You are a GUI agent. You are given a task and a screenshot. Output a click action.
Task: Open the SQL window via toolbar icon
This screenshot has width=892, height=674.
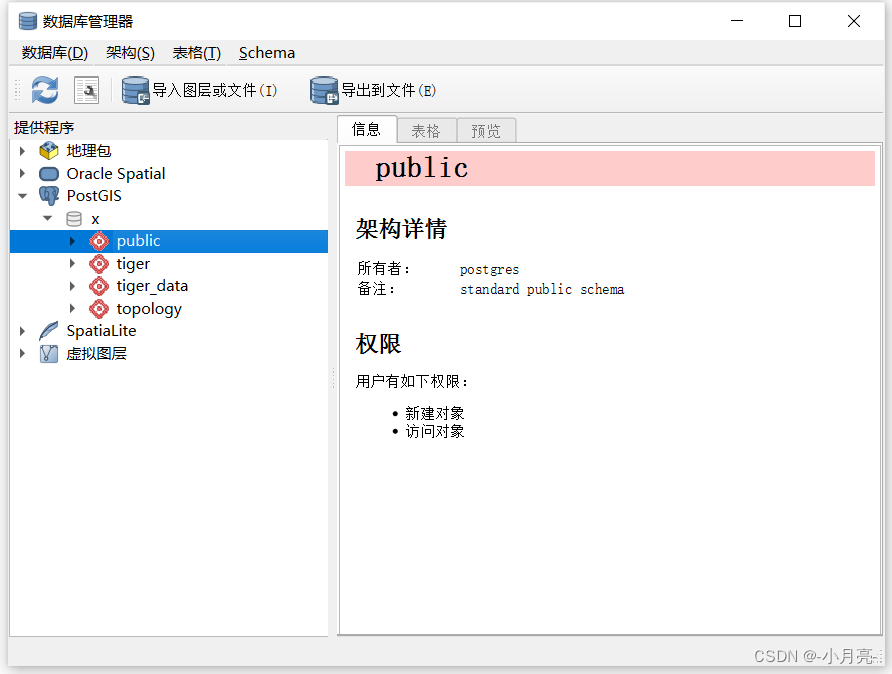(x=86, y=90)
